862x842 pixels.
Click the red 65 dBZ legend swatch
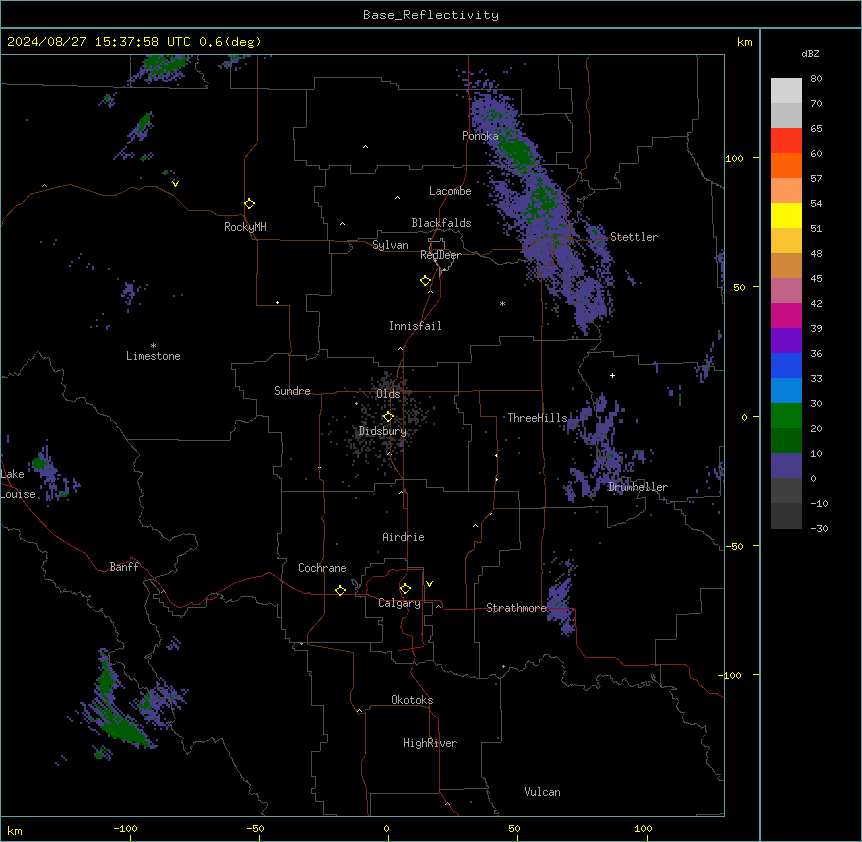(786, 140)
